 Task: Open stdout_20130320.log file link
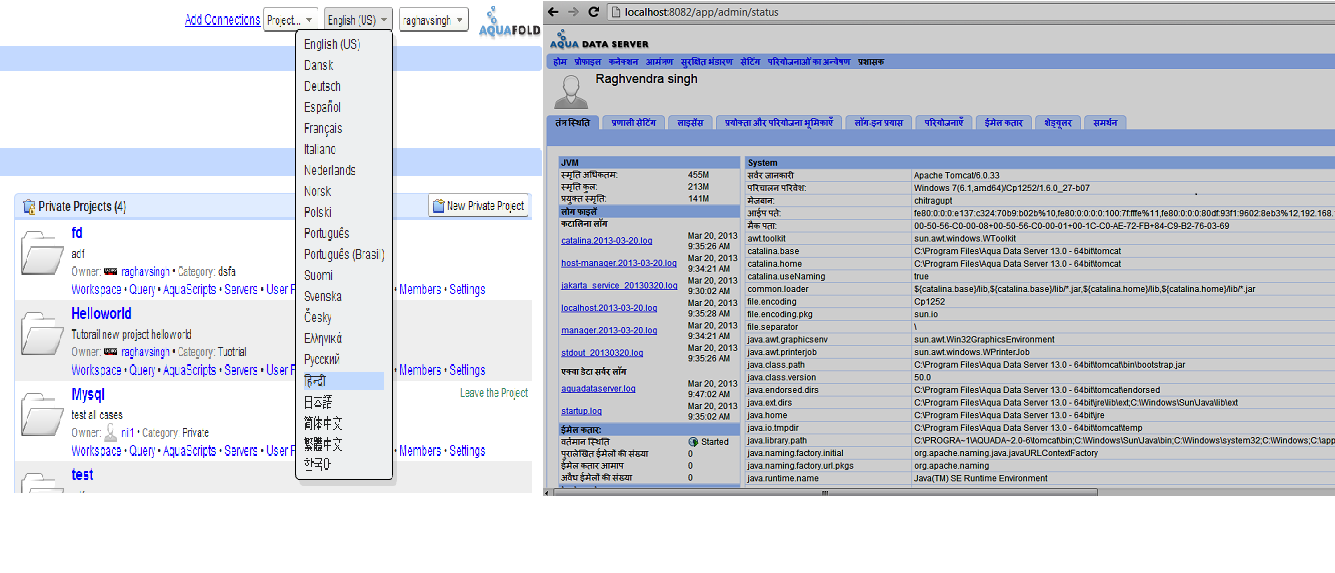(x=602, y=353)
